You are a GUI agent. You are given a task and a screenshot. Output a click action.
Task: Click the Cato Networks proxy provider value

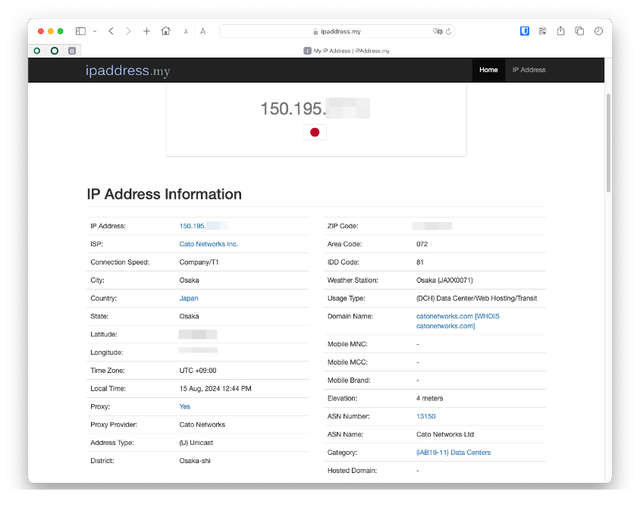click(x=202, y=424)
